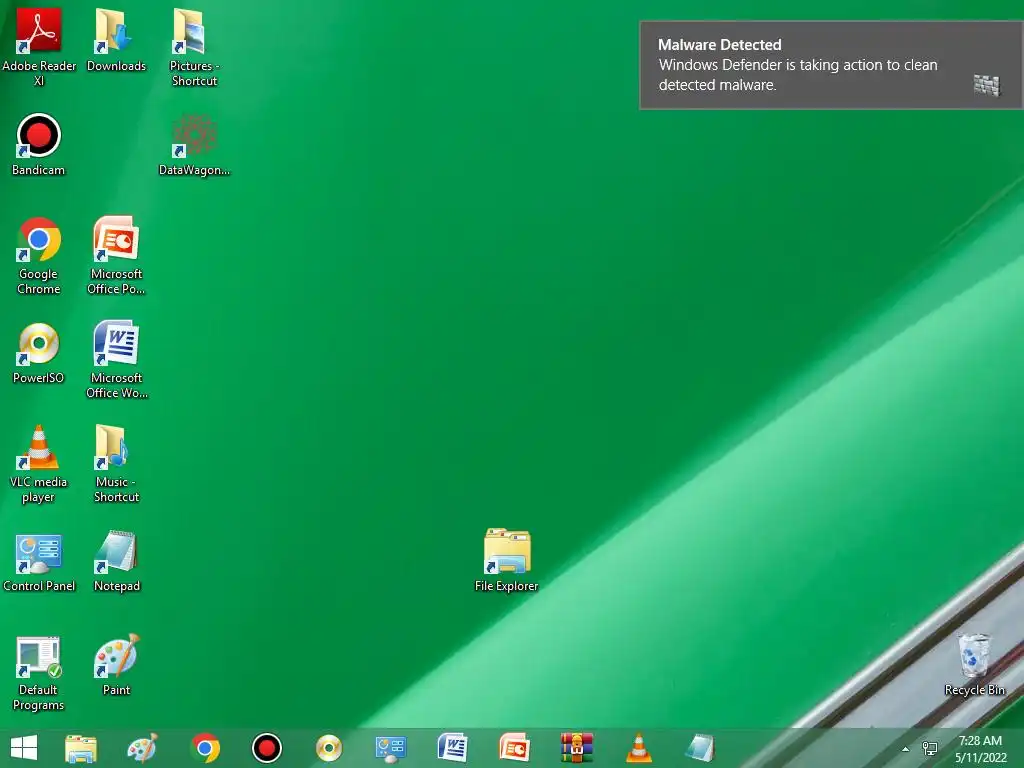Open the taskbar clock showing 7:28 AM
The height and width of the screenshot is (768, 1024).
pyautogui.click(x=981, y=749)
